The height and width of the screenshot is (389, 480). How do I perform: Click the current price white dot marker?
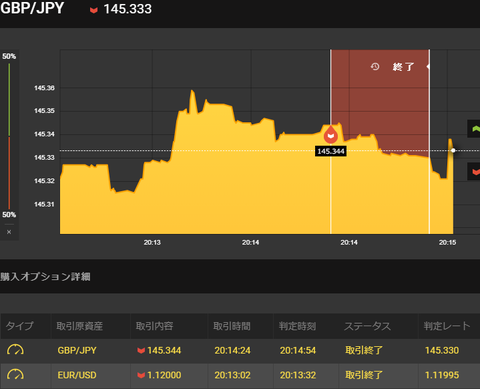(x=453, y=151)
